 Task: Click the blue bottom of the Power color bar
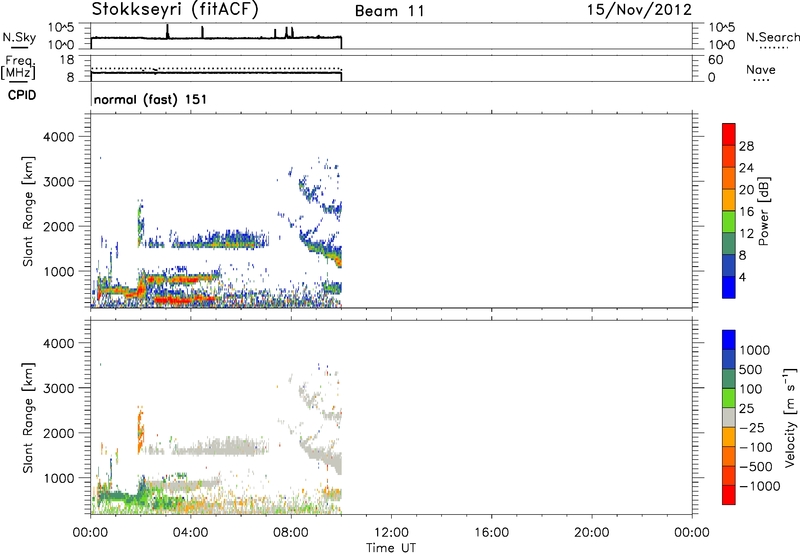729,287
